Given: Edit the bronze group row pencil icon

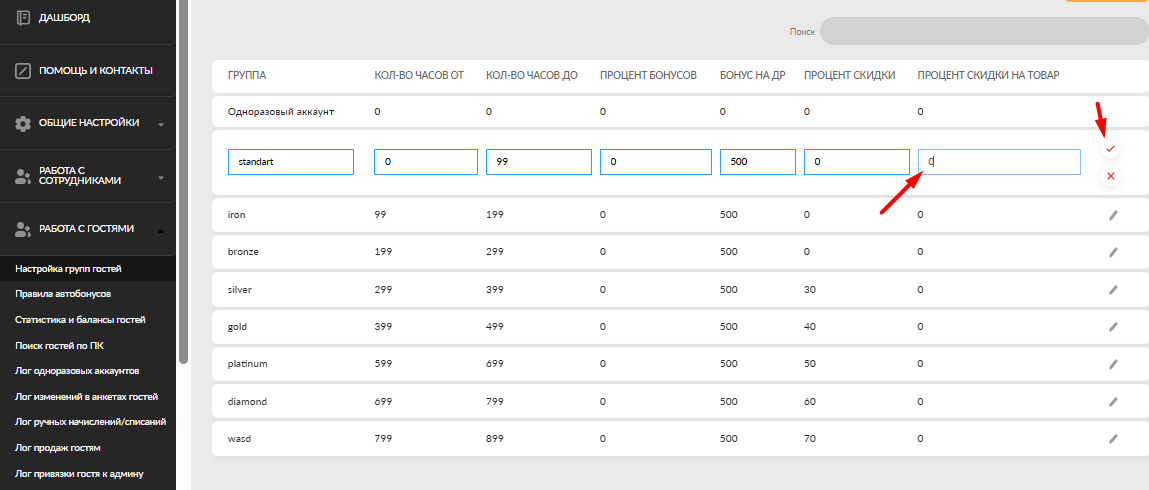Looking at the screenshot, I should coord(1113,252).
